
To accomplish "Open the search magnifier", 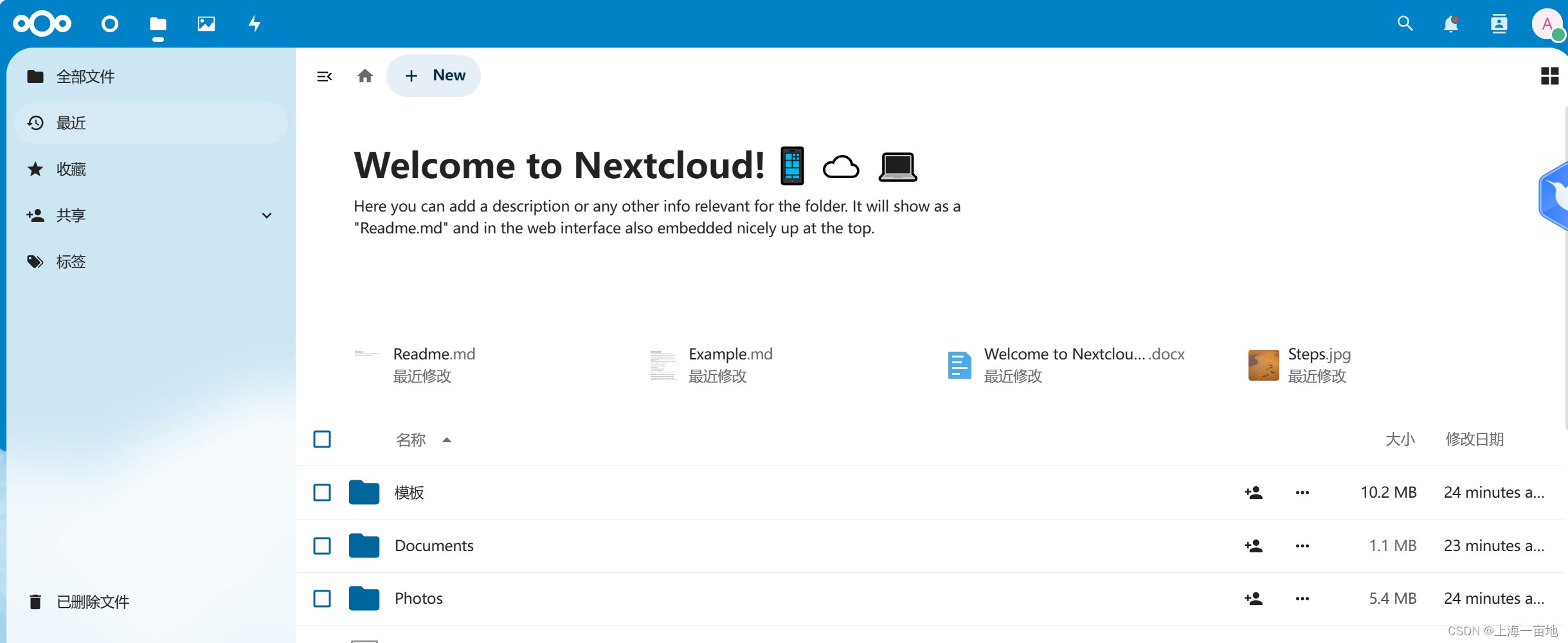I will coord(1405,24).
